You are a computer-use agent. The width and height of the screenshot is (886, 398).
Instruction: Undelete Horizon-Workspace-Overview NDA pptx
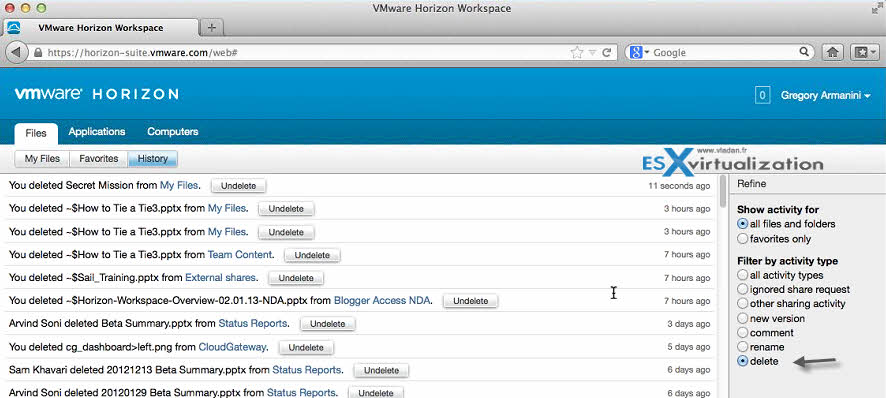click(470, 301)
